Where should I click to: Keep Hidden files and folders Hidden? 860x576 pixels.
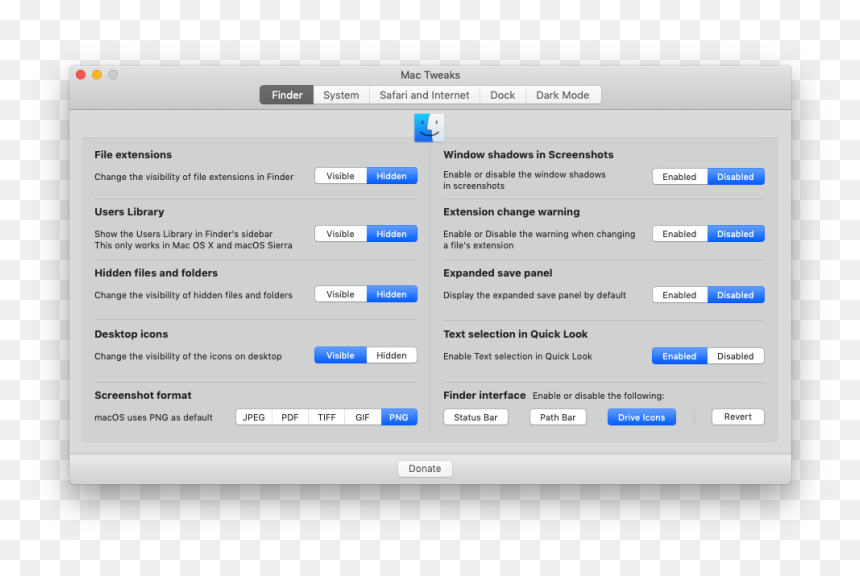pos(392,294)
